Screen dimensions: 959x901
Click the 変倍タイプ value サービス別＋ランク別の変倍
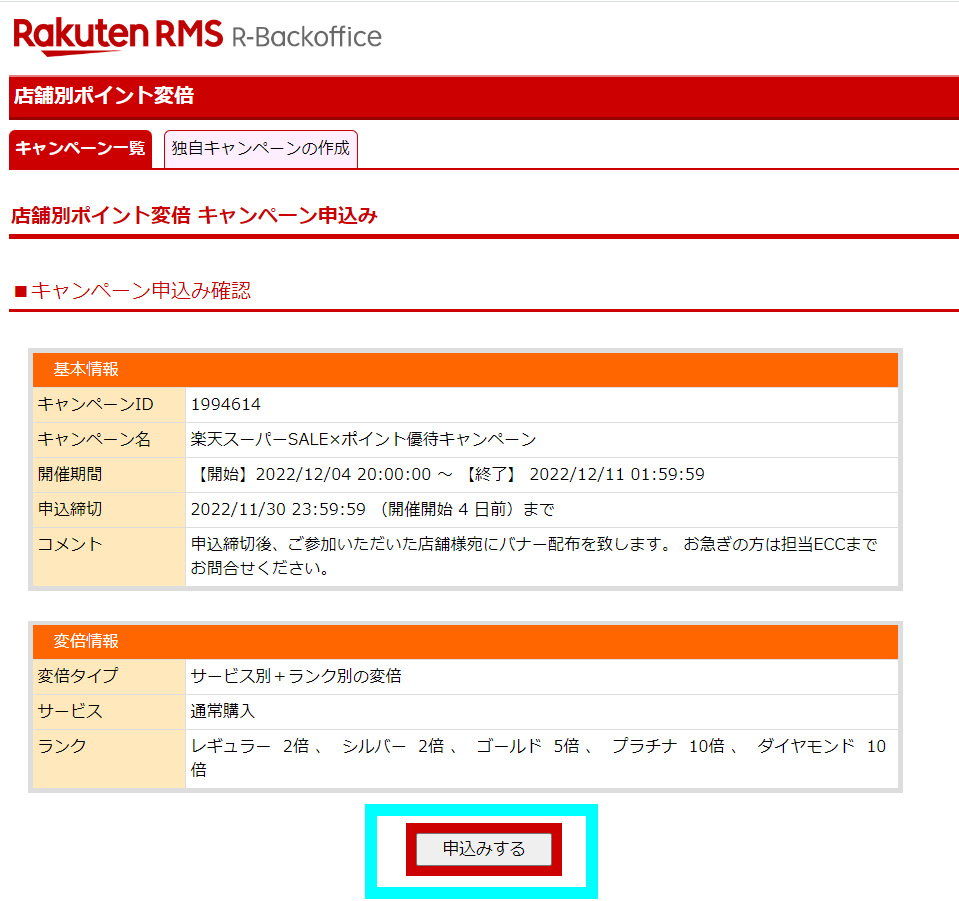296,676
